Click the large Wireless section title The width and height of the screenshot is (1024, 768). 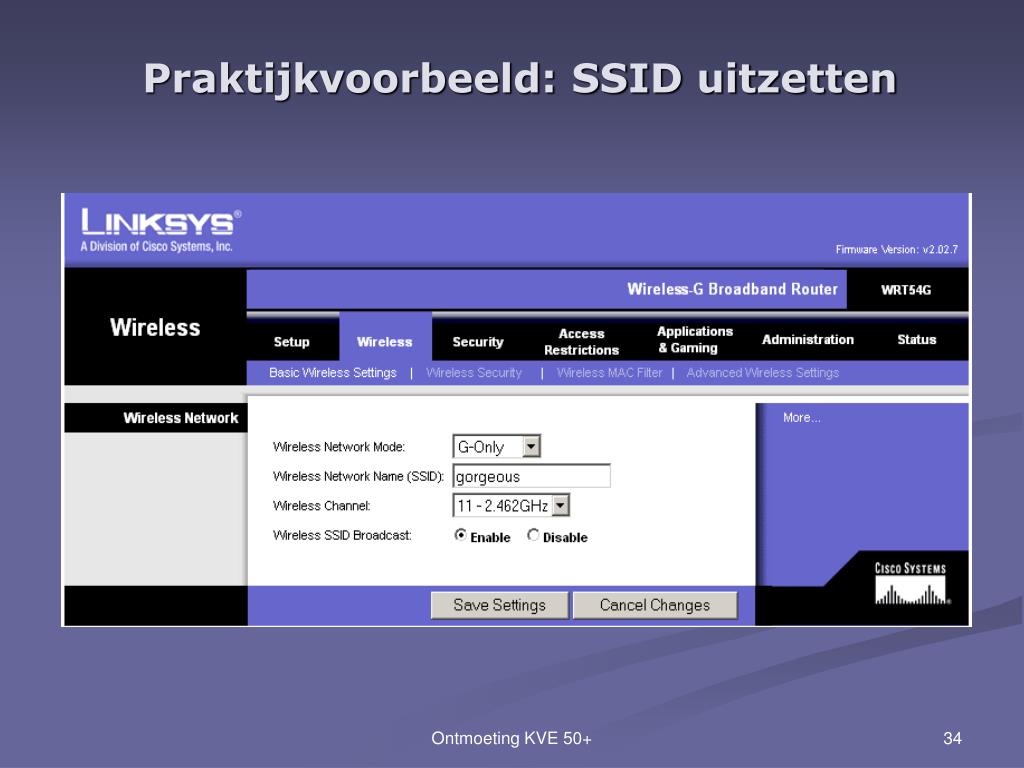click(155, 327)
